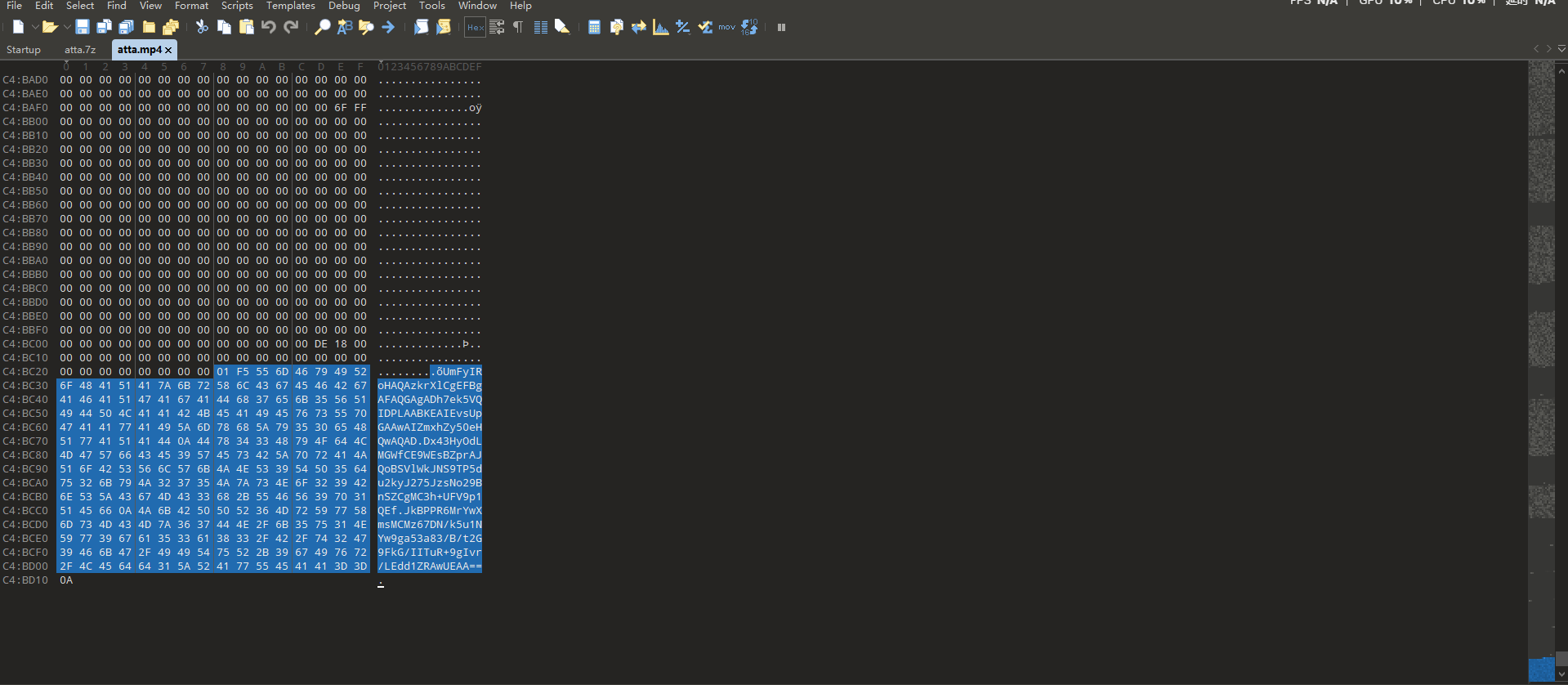The image size is (1568, 685).
Task: Undo the last action
Action: pyautogui.click(x=268, y=27)
